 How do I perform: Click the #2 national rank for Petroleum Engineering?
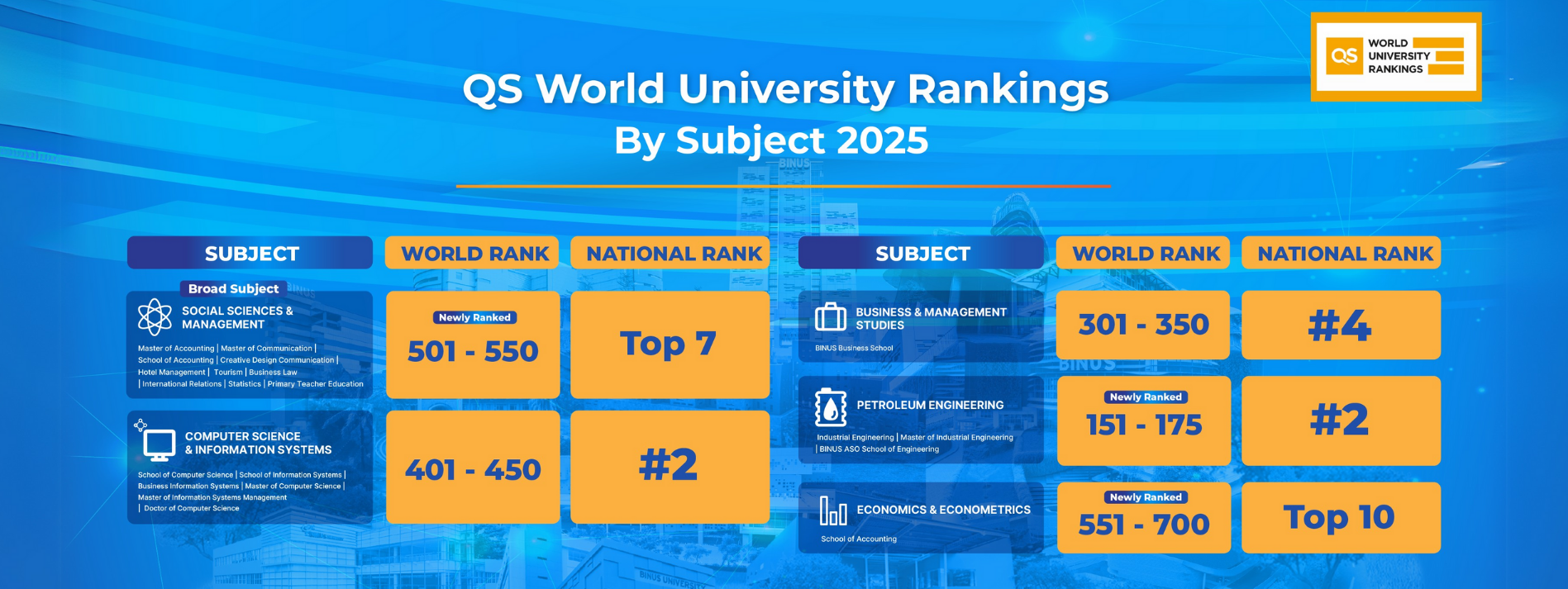coord(1342,420)
